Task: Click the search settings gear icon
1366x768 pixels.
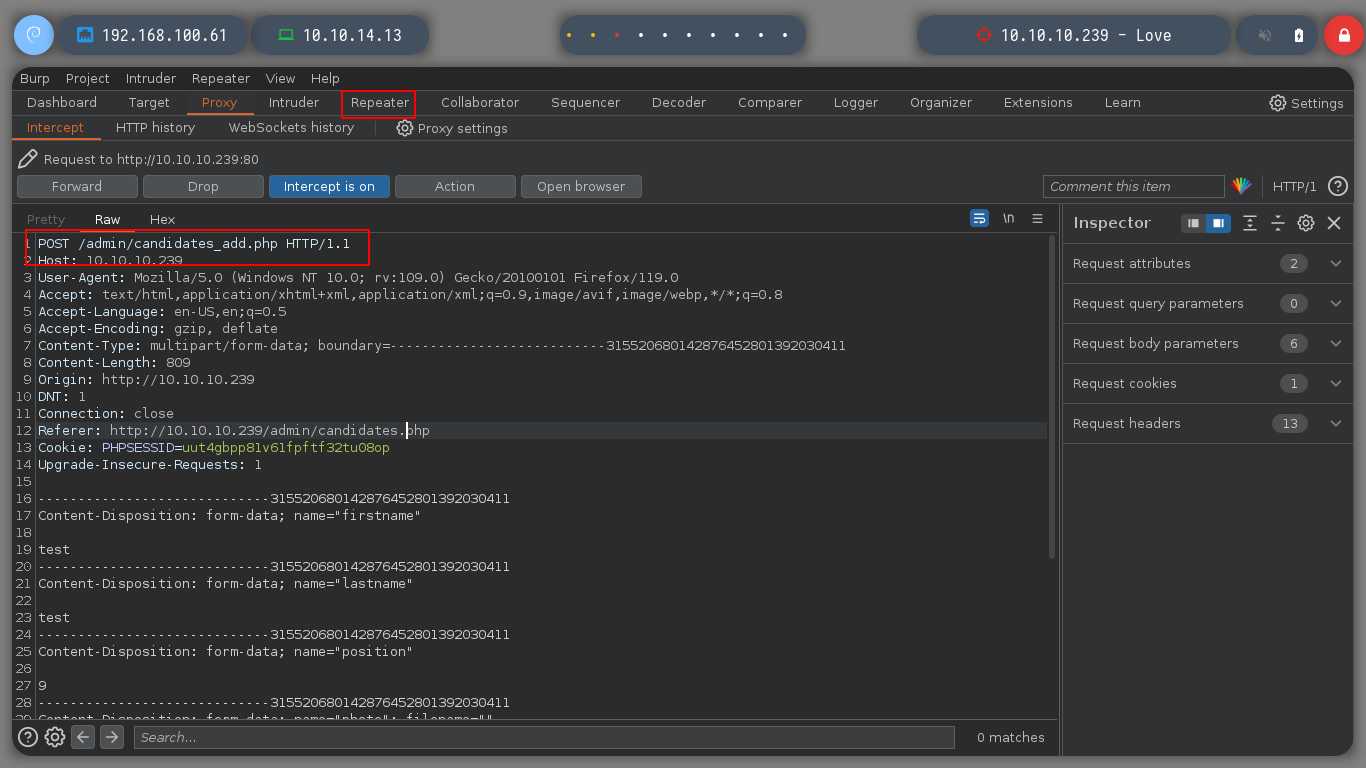Action: point(55,737)
